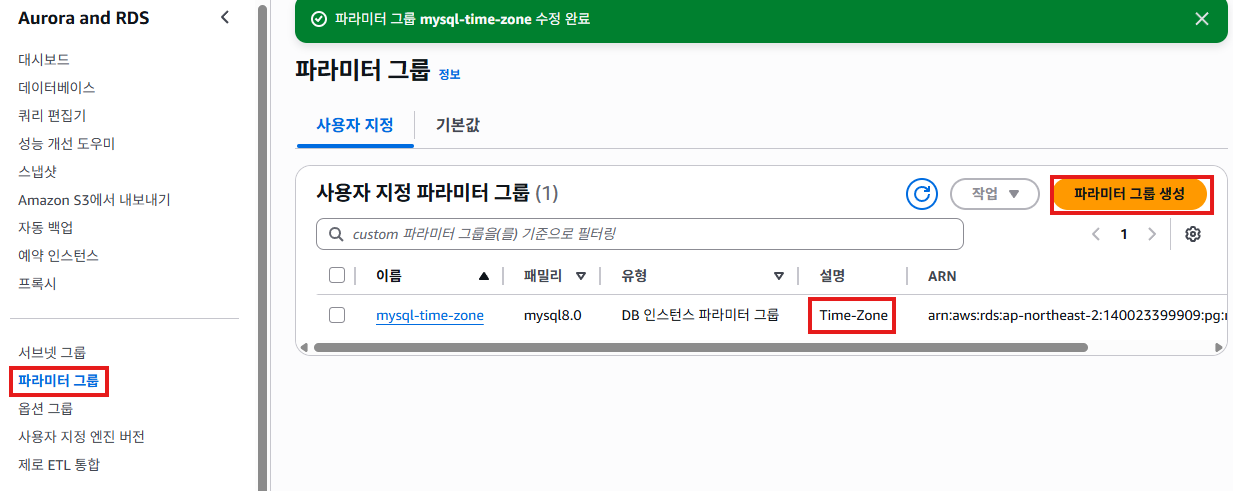Go to previous page of results
1233x491 pixels.
(1096, 234)
